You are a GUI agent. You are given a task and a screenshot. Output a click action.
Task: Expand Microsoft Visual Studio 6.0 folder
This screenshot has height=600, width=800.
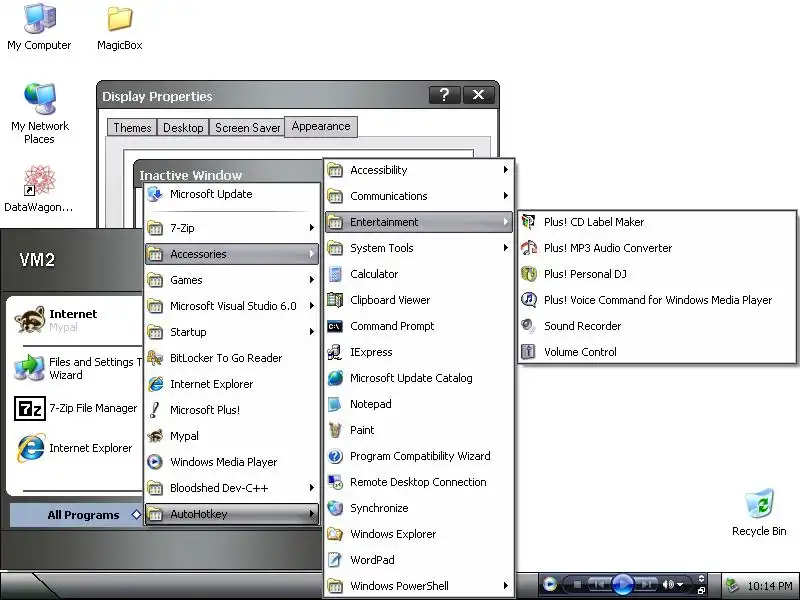(x=232, y=306)
